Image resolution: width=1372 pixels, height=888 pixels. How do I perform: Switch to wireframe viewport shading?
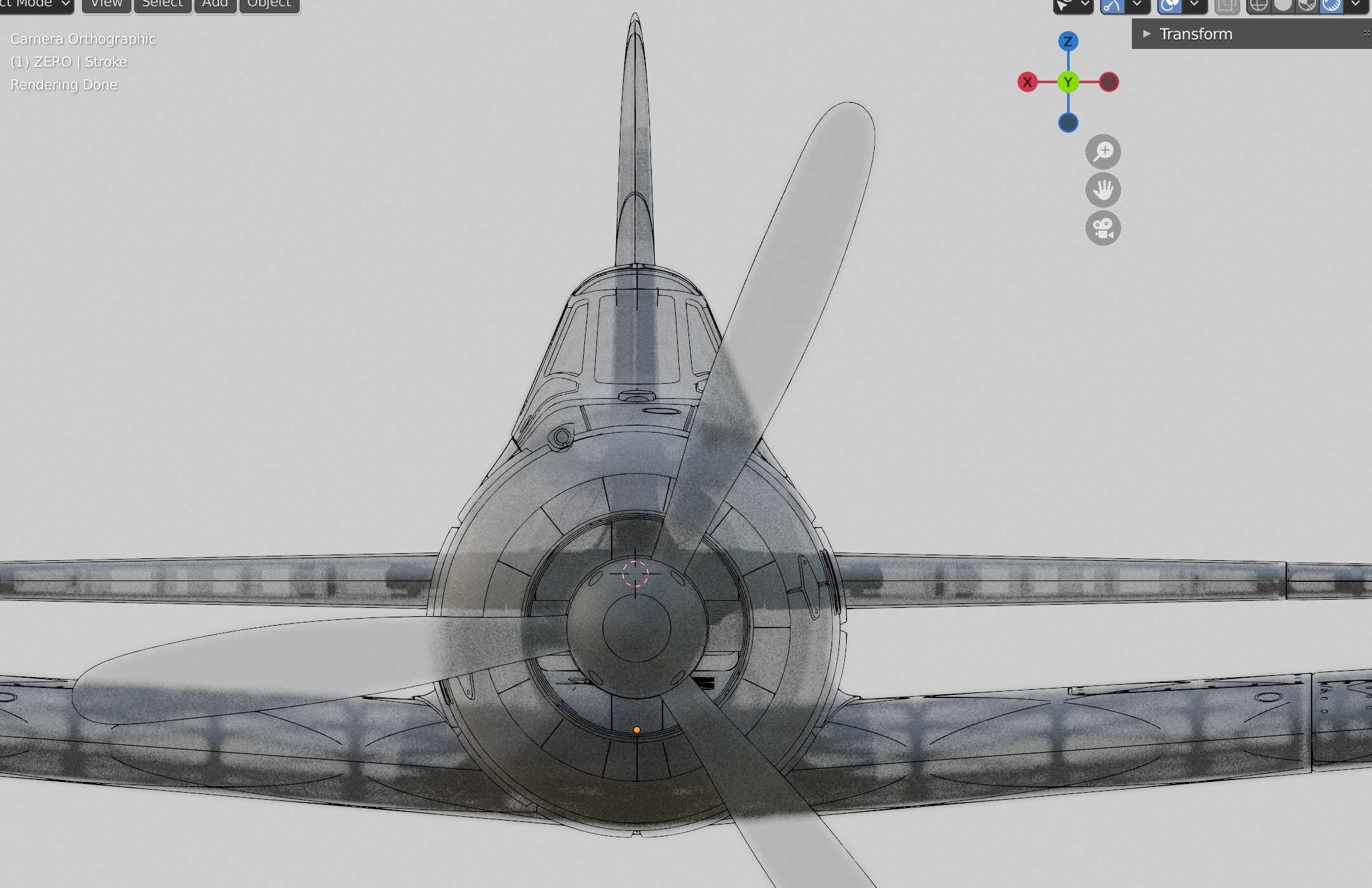pyautogui.click(x=1258, y=5)
